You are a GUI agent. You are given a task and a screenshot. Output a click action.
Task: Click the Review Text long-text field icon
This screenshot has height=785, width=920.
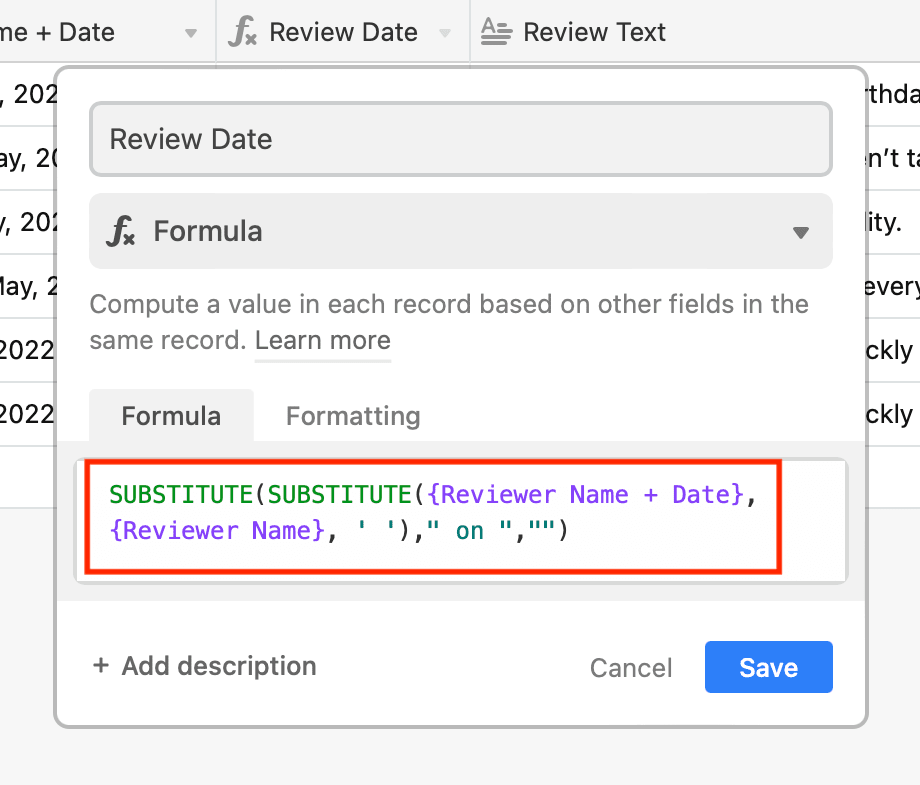click(x=496, y=32)
